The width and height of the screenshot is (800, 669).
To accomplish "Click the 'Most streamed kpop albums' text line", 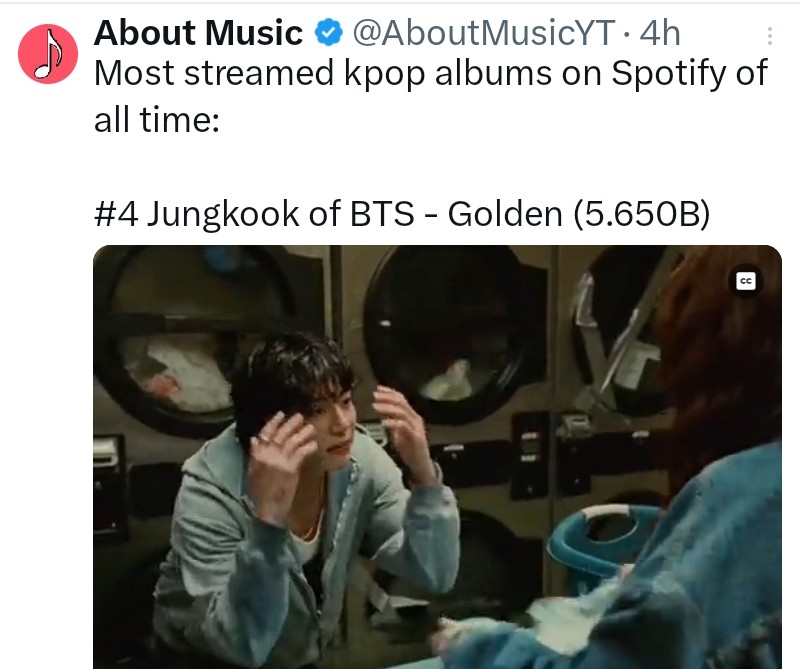I will (430, 74).
